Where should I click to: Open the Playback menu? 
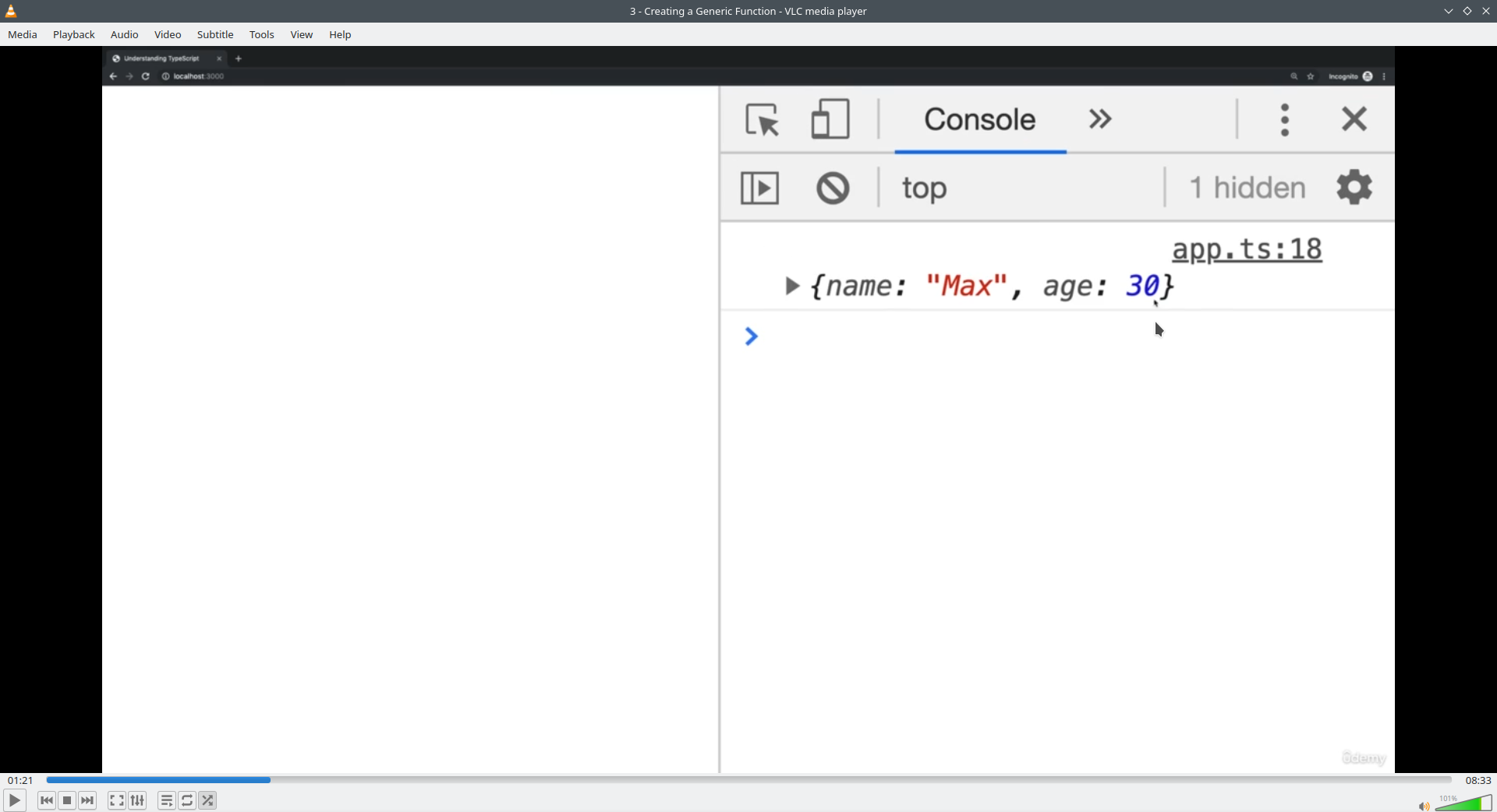tap(74, 35)
